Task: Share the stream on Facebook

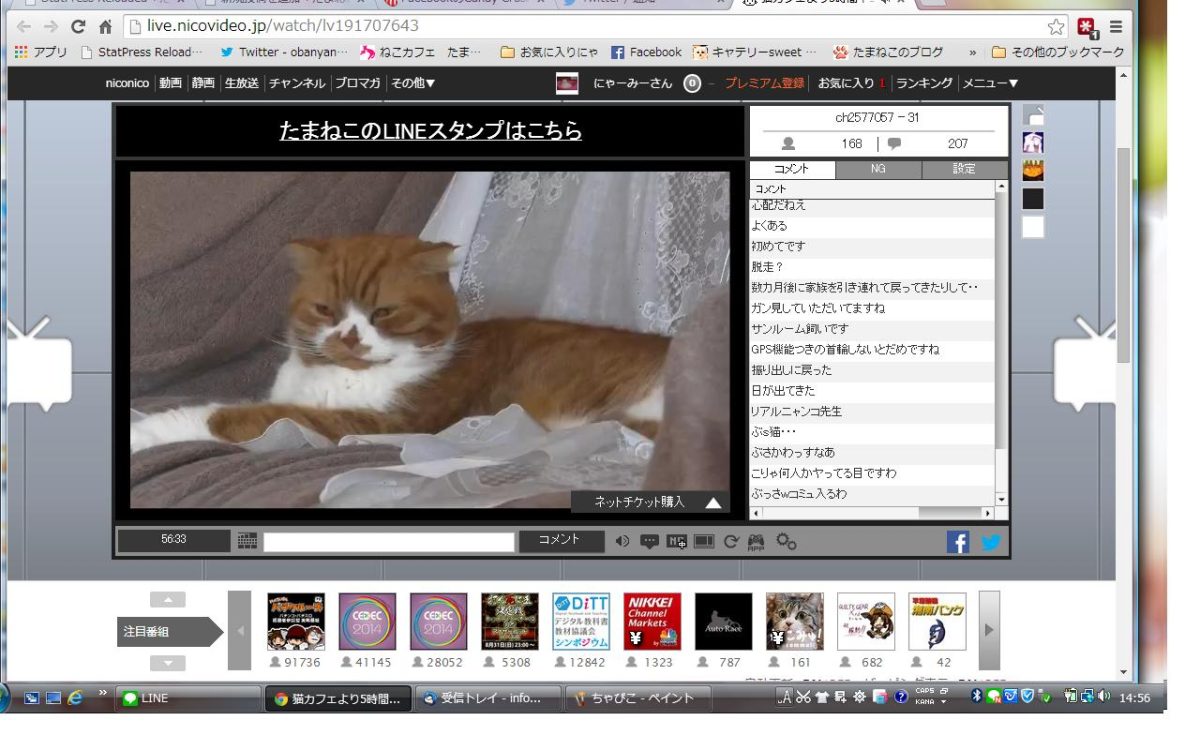Action: [x=958, y=541]
